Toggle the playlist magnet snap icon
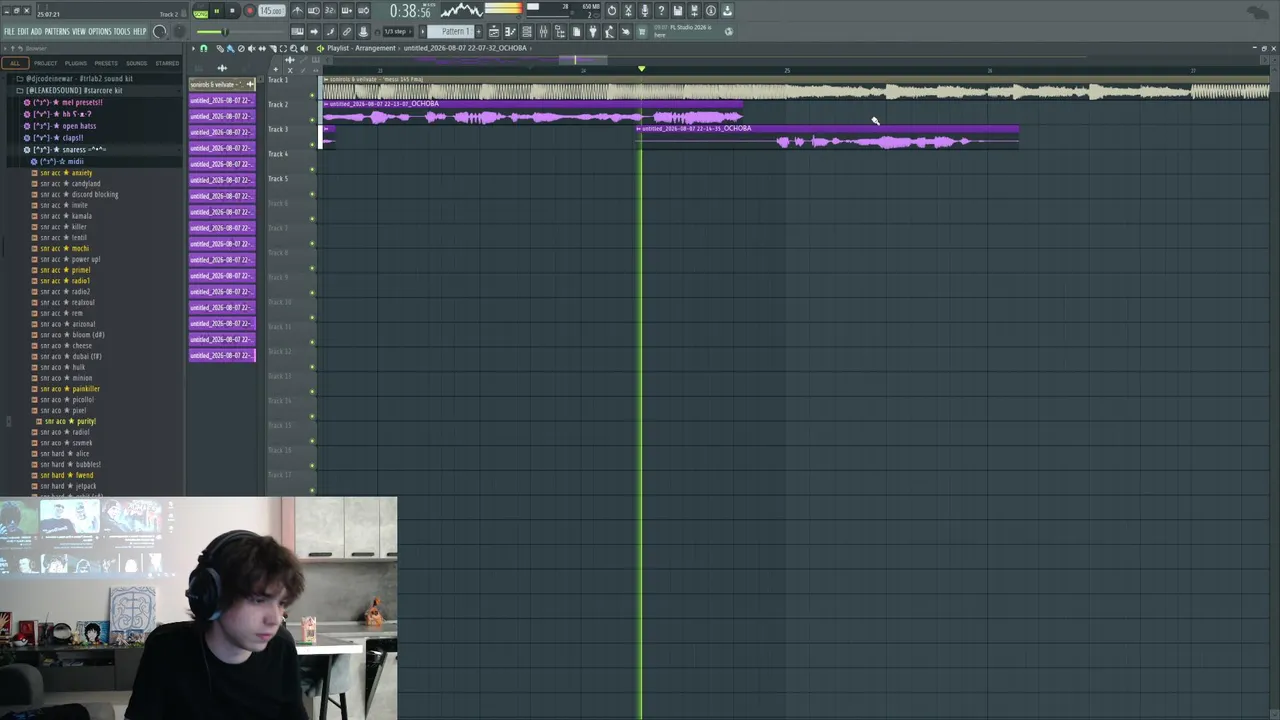 204,48
